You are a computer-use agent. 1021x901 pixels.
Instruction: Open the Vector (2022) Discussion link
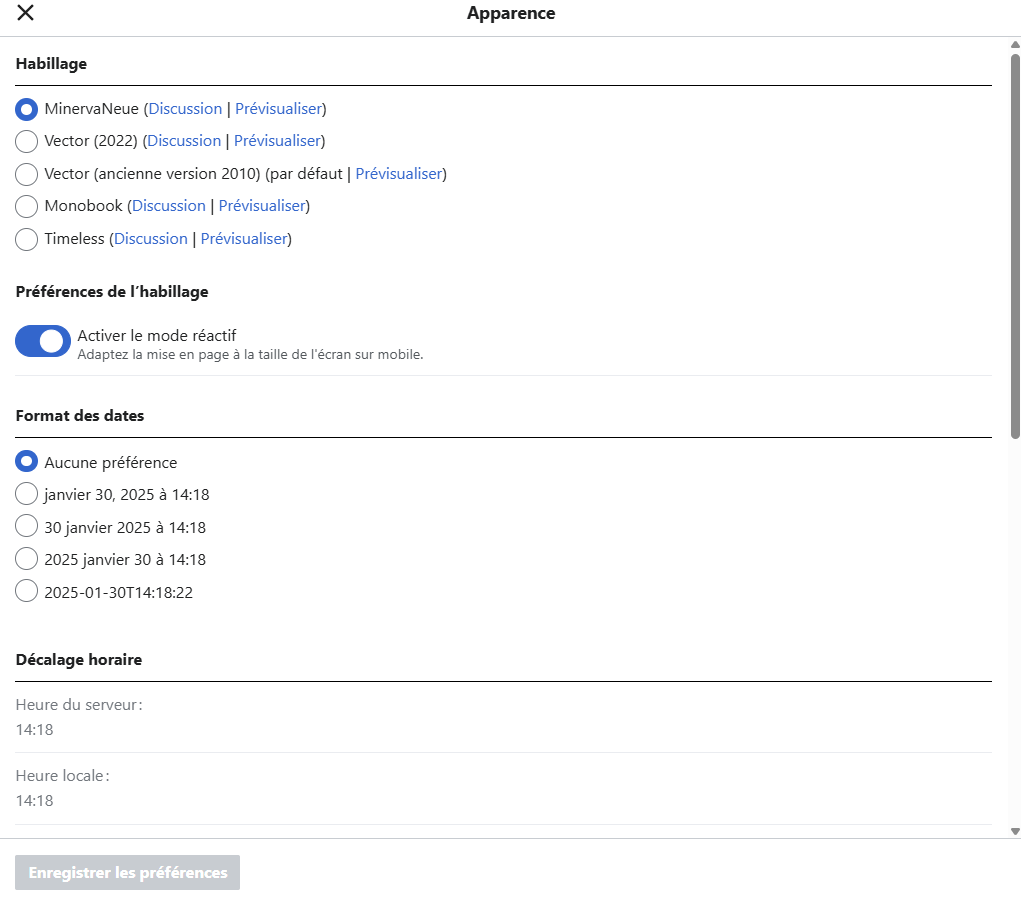click(184, 141)
